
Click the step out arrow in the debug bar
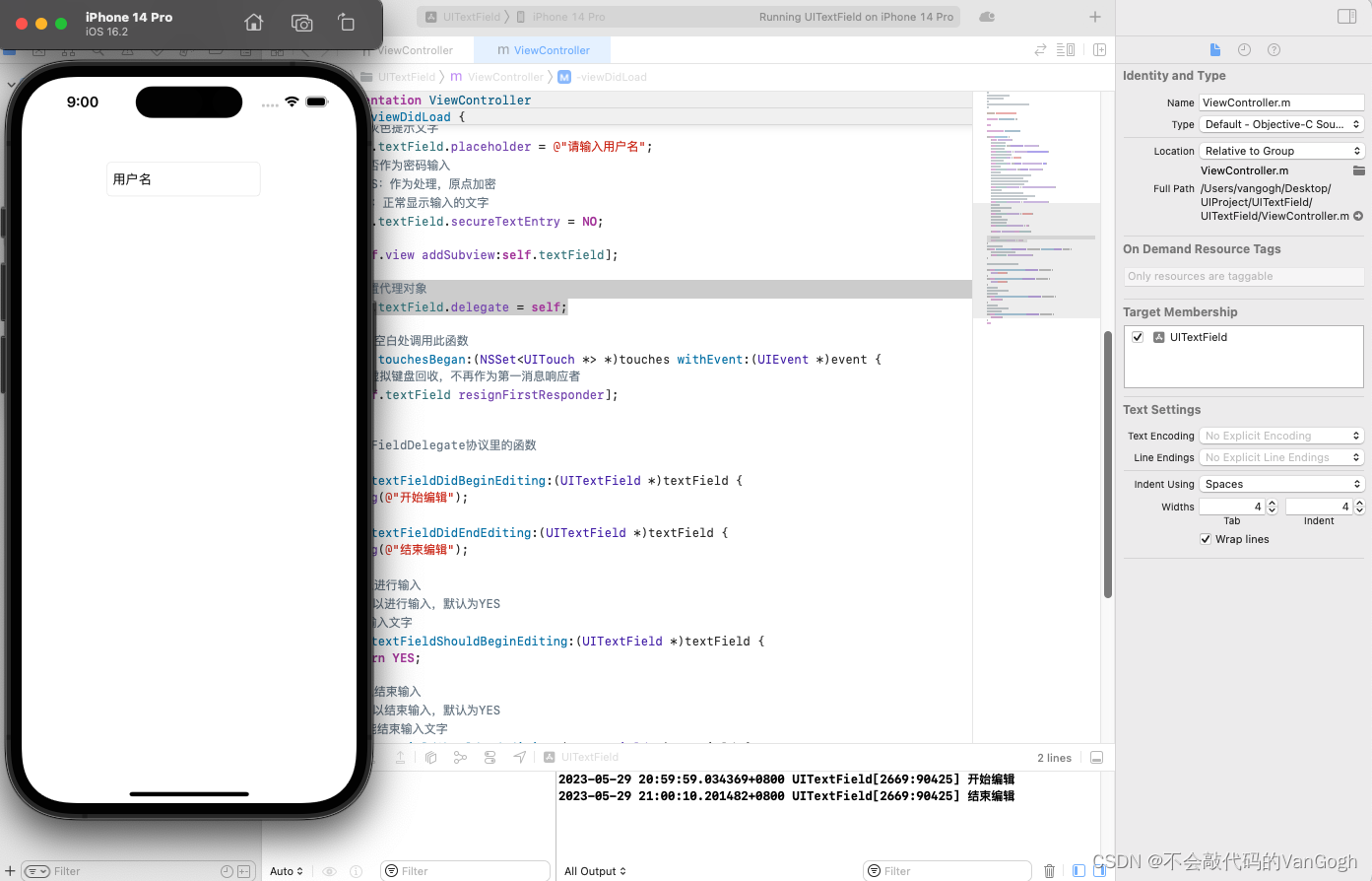(400, 757)
